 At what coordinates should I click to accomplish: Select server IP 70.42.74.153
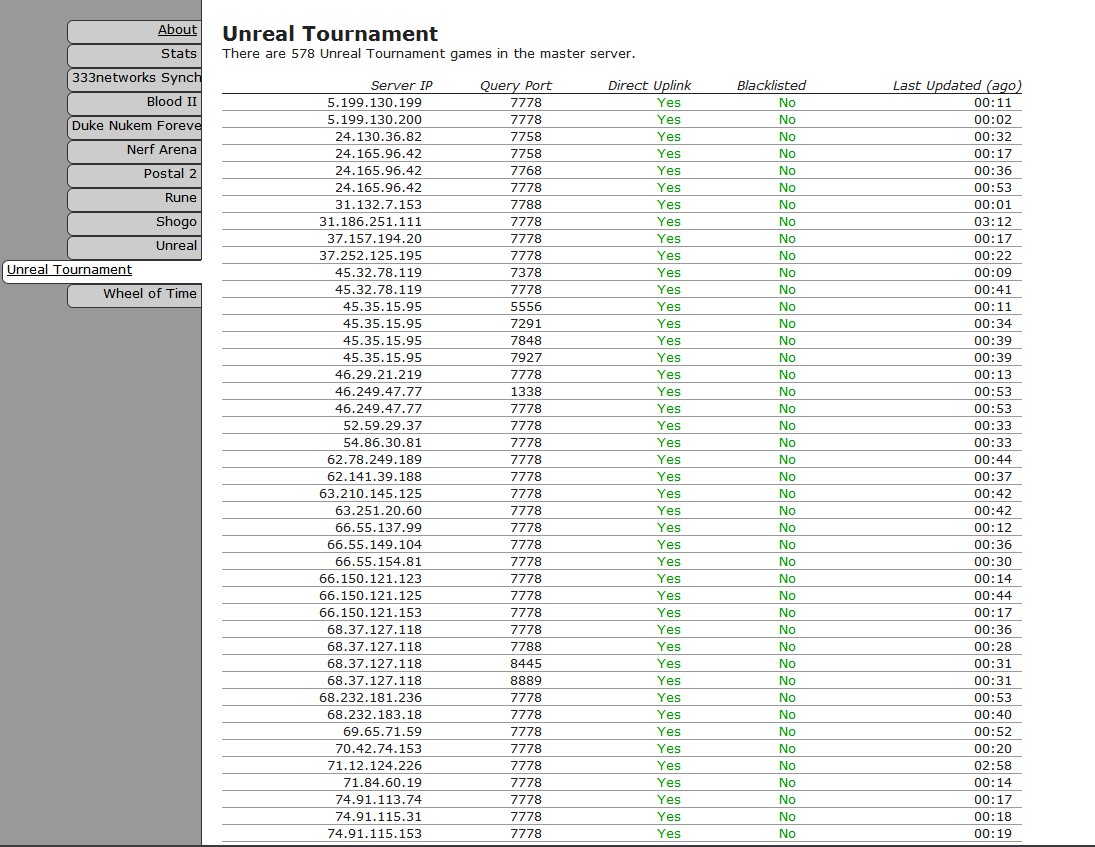point(379,749)
